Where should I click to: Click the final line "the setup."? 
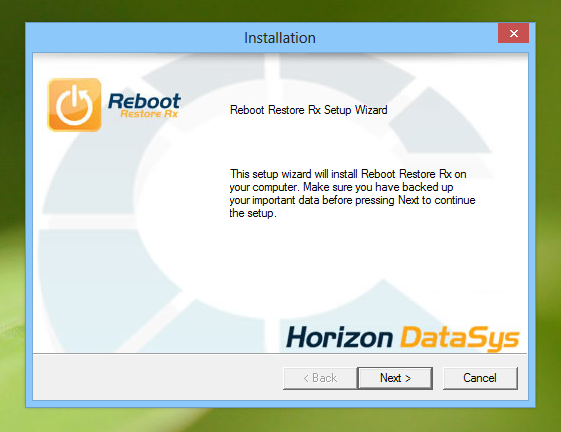click(x=253, y=213)
